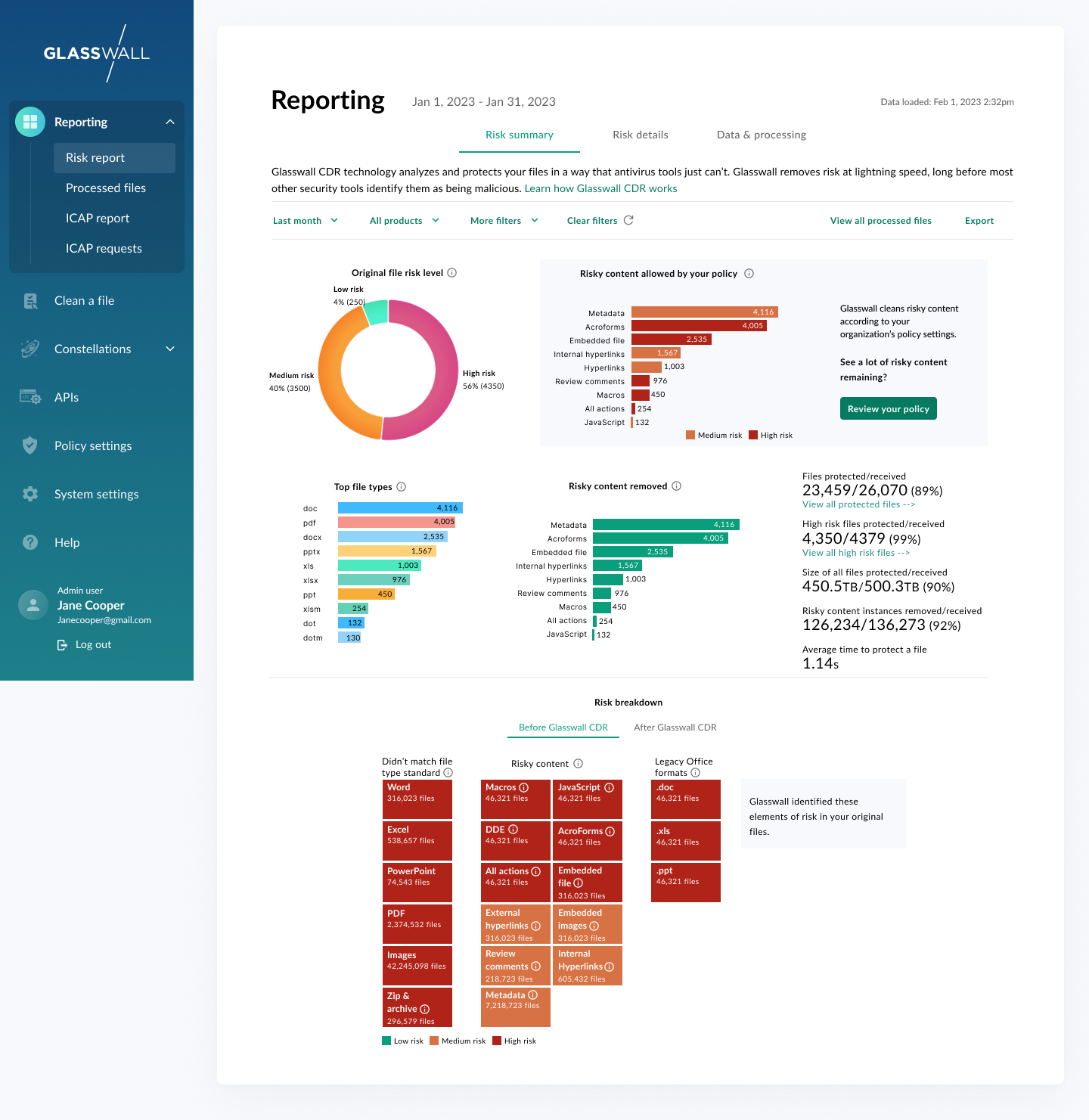Click the info icon on JavaScript tile
1089x1120 pixels.
click(x=610, y=787)
